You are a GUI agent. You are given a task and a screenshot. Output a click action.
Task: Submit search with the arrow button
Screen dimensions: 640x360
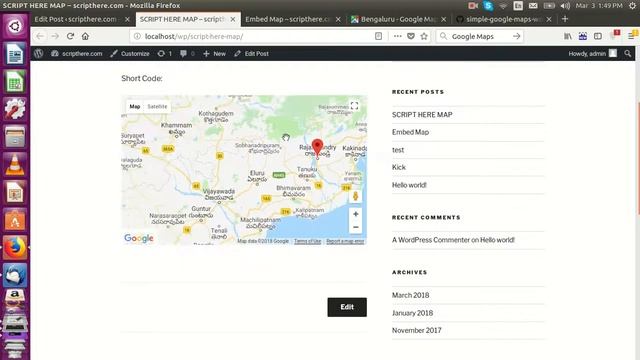516,36
